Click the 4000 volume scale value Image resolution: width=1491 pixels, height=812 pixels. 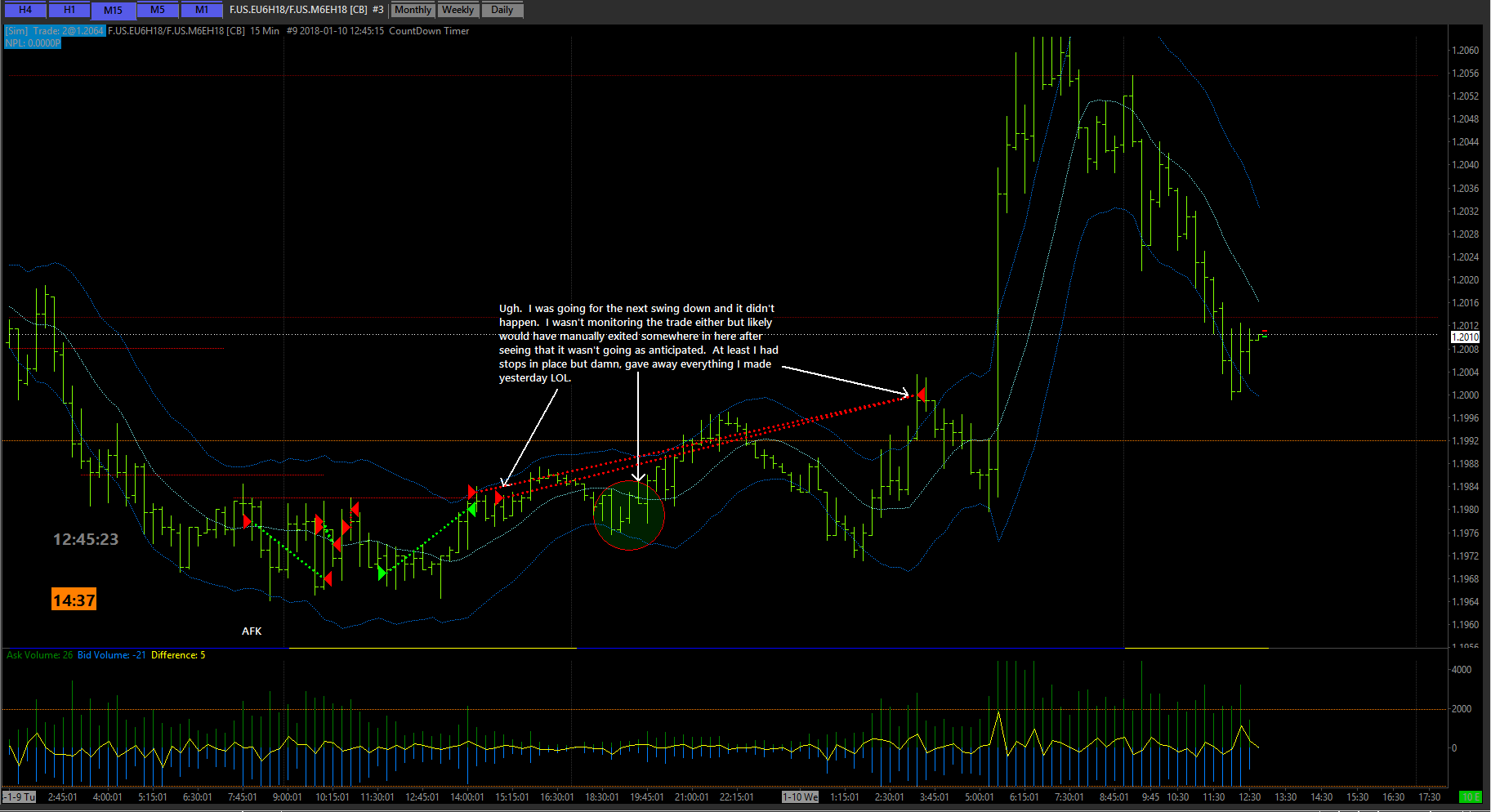pyautogui.click(x=1461, y=670)
